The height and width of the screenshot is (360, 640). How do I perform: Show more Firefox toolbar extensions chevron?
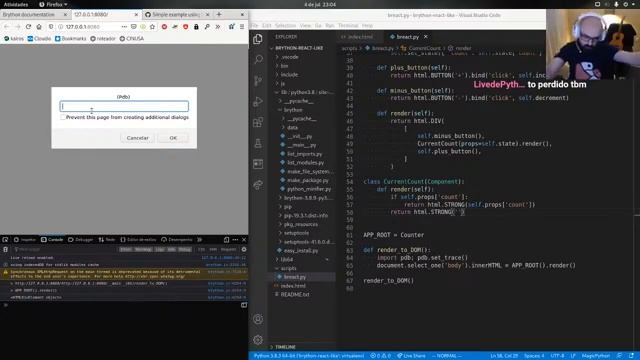(x=218, y=27)
